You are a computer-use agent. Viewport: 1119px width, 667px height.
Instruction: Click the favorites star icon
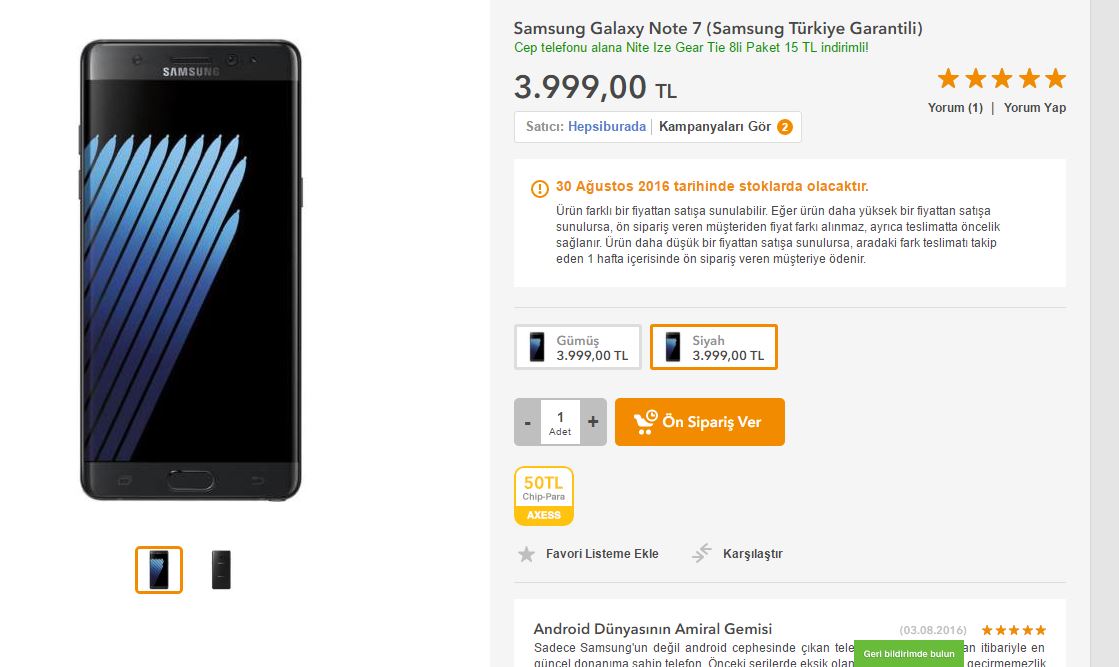pyautogui.click(x=527, y=554)
